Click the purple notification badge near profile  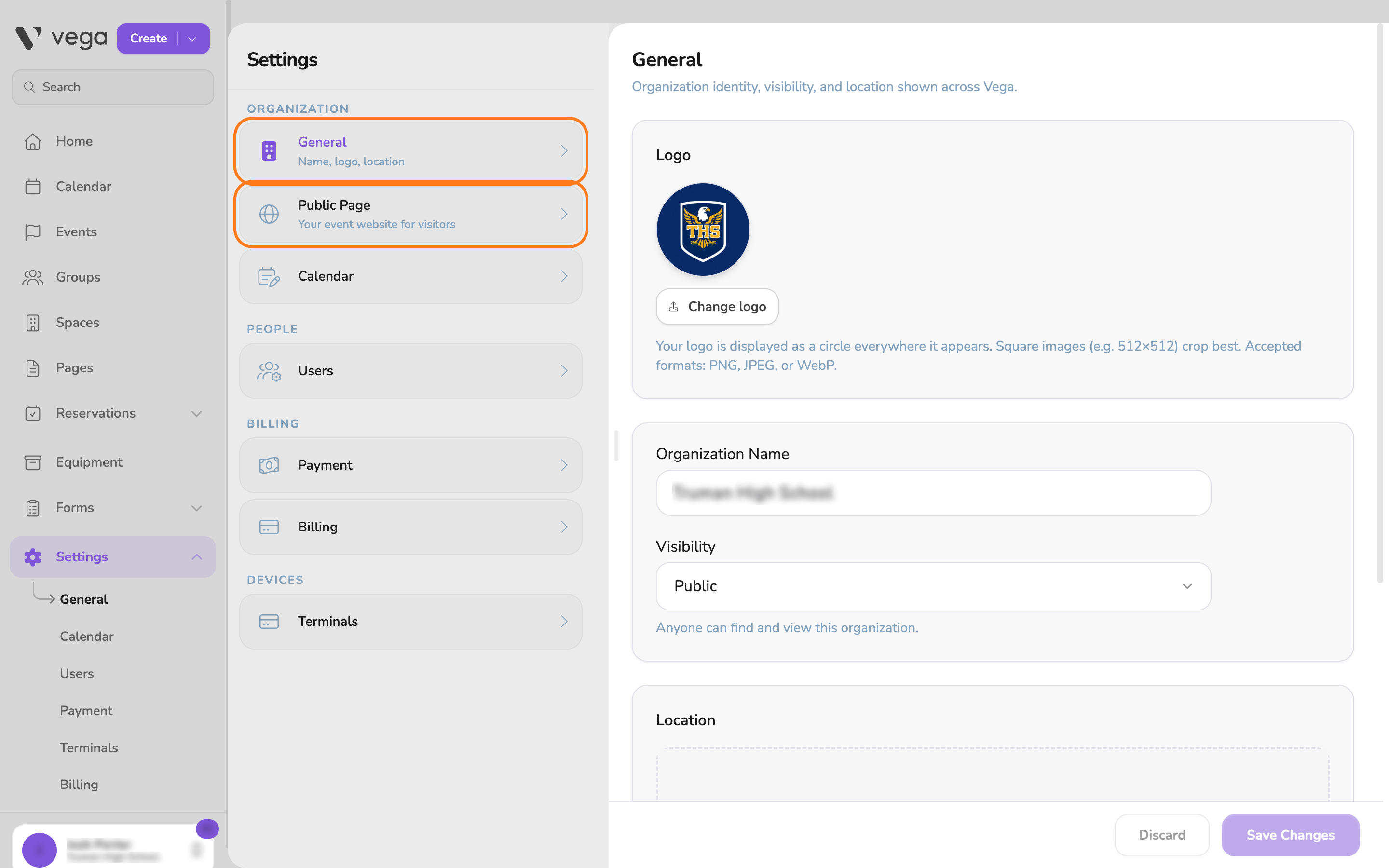click(x=207, y=828)
